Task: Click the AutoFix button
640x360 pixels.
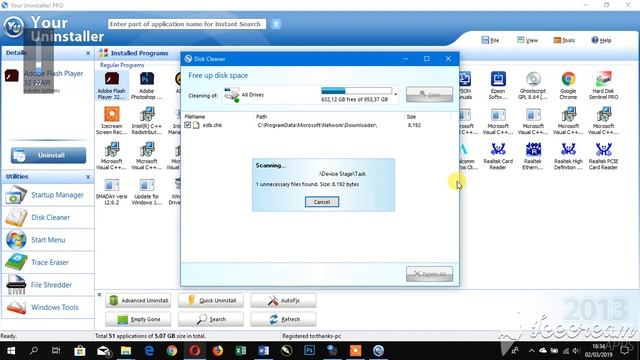Action: pyautogui.click(x=283, y=300)
